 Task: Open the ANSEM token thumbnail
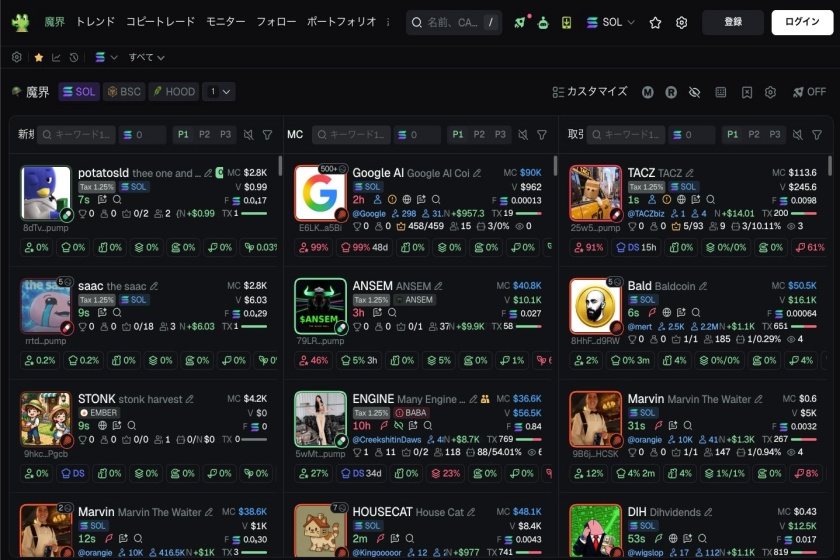click(320, 306)
